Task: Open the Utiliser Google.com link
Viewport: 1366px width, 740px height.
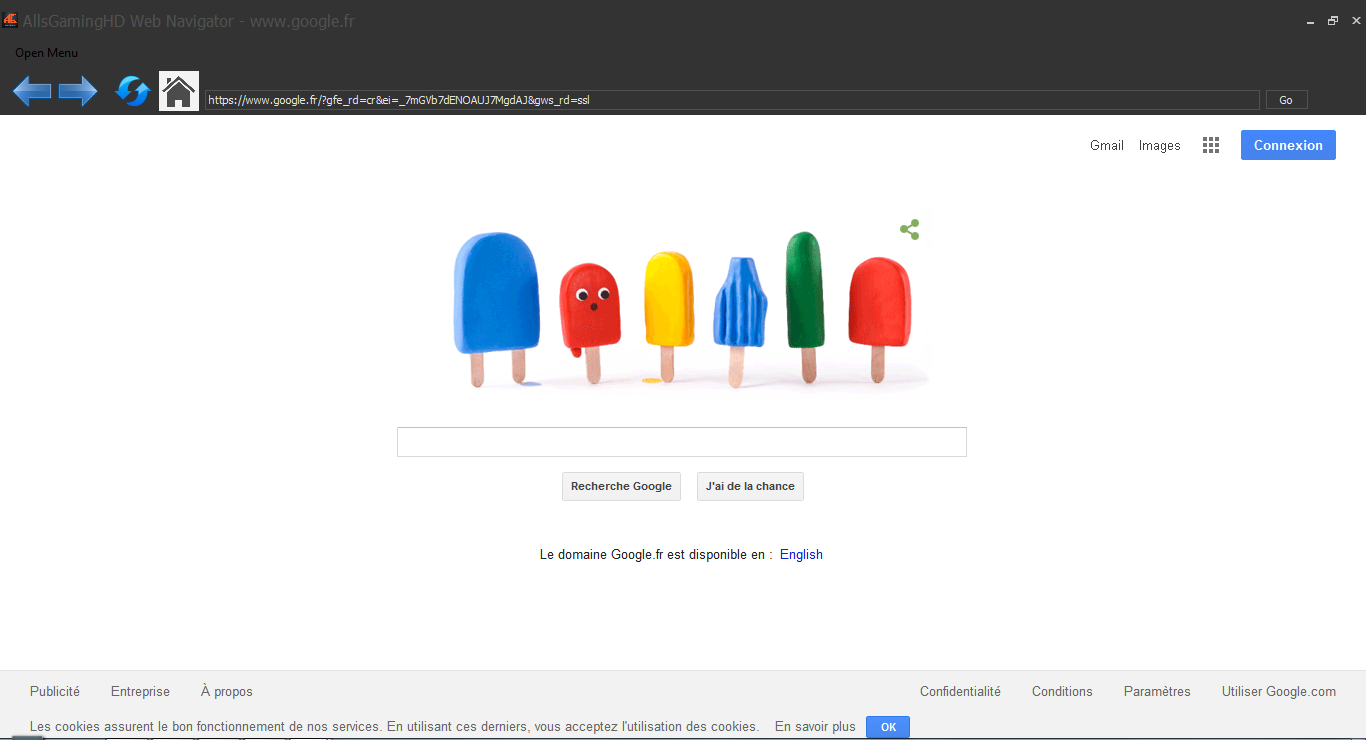Action: (1279, 691)
